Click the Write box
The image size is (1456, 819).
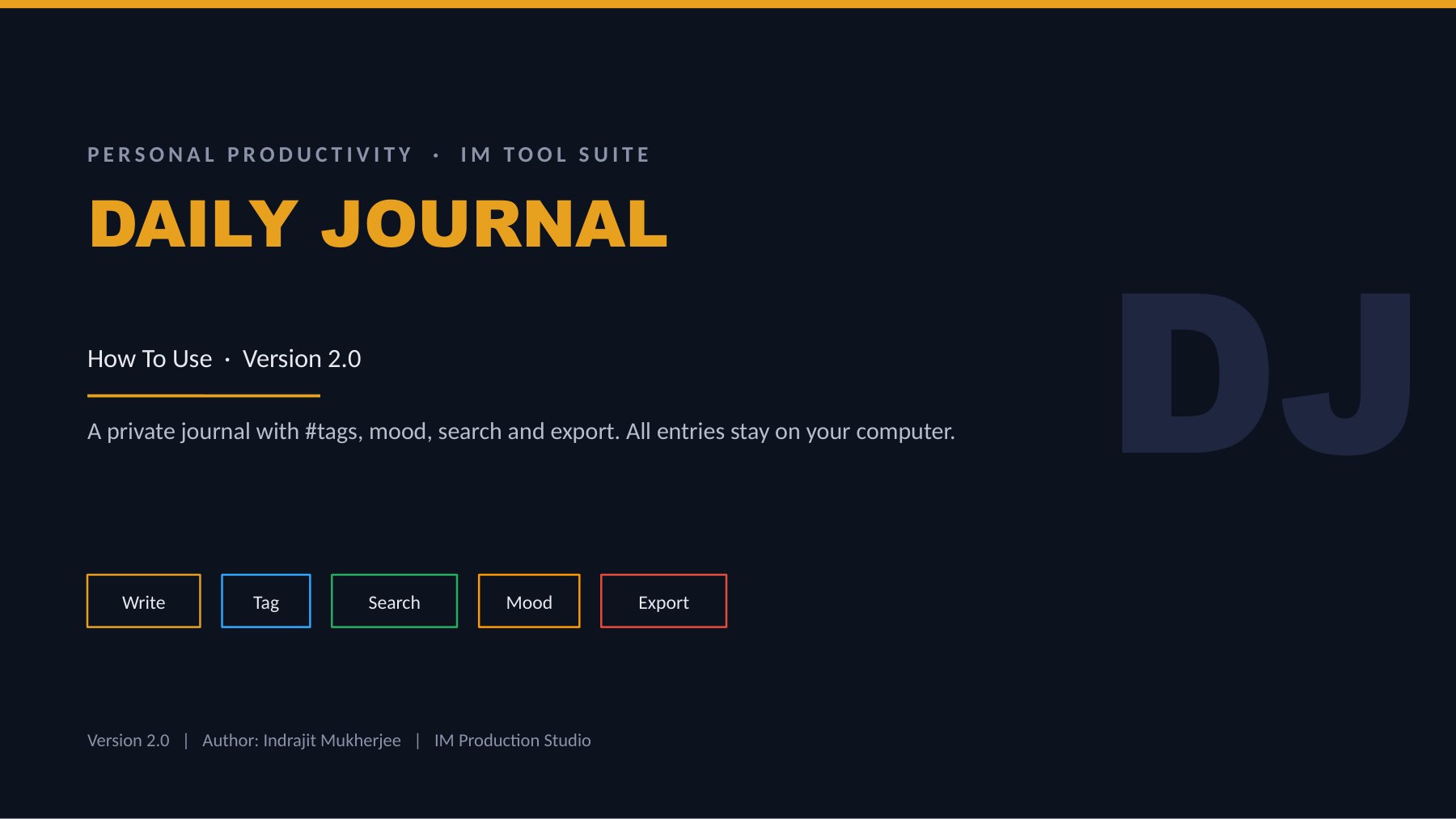(143, 601)
